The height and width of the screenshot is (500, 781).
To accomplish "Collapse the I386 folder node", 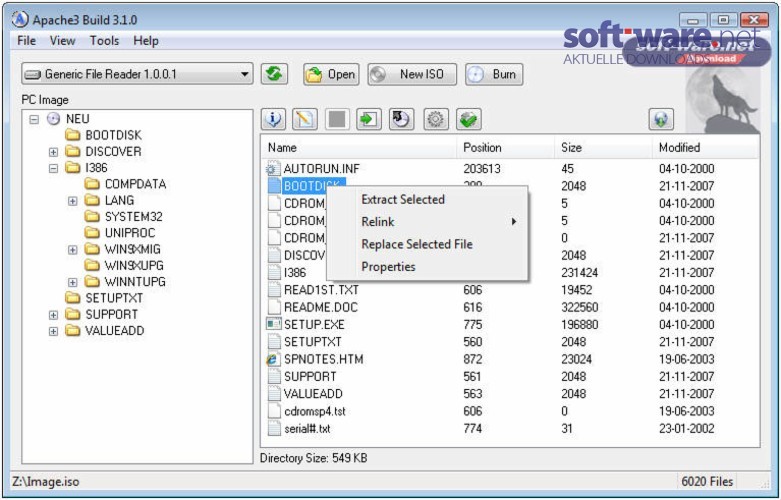I will click(x=53, y=168).
